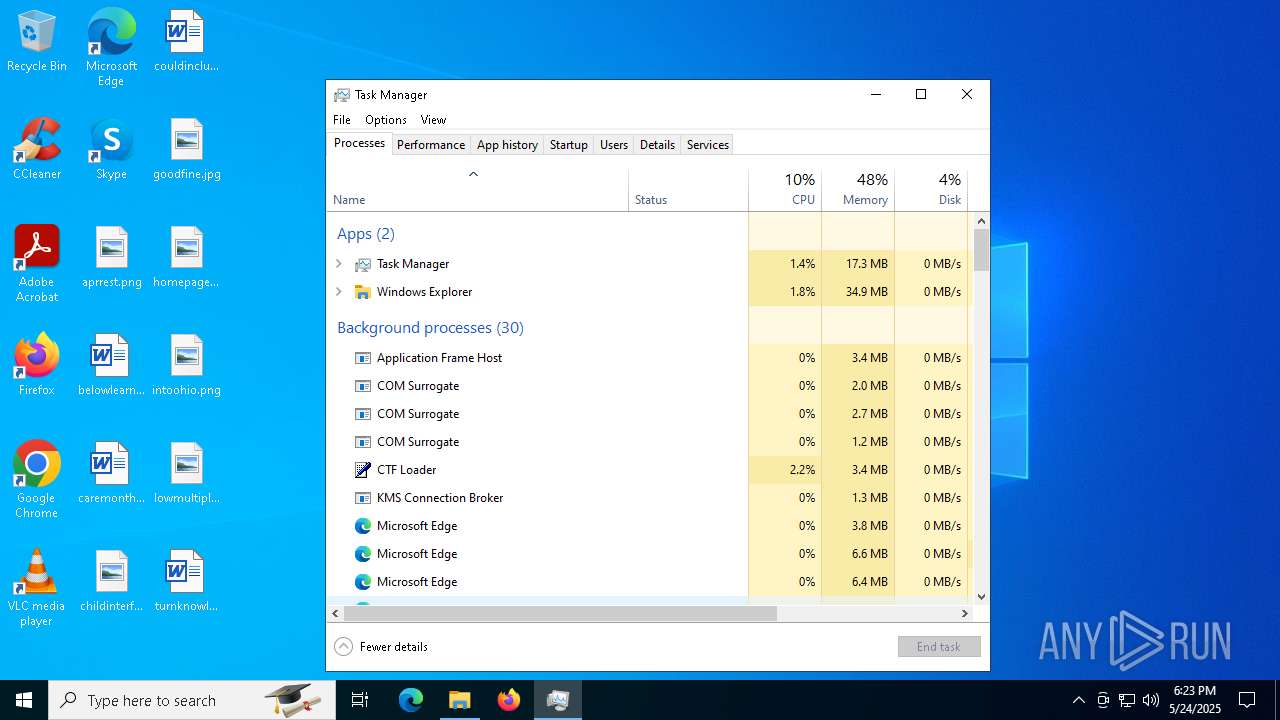The width and height of the screenshot is (1280, 720).
Task: Click Background processes (30) group header
Action: click(430, 328)
